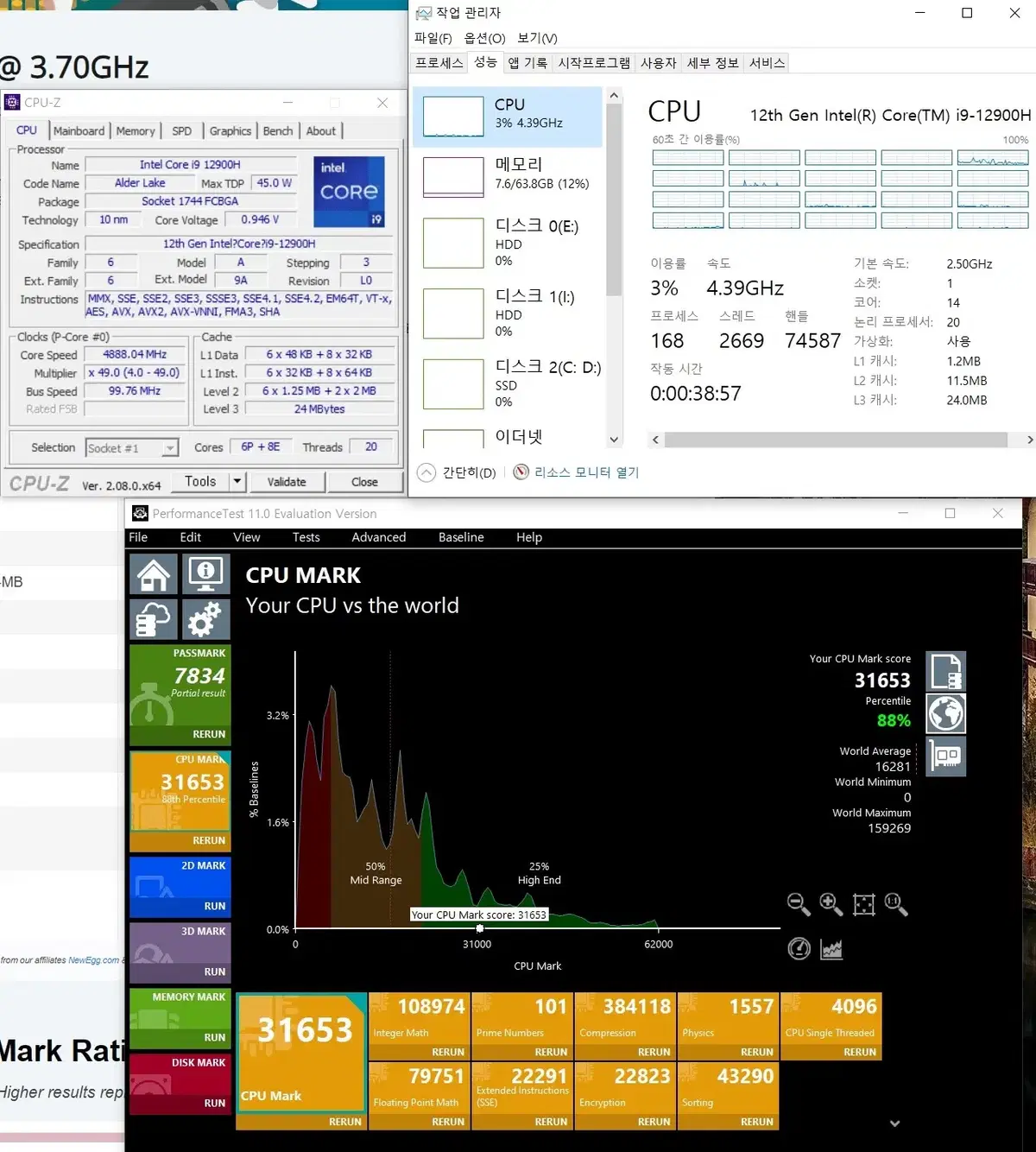Image resolution: width=1036 pixels, height=1152 pixels.
Task: Switch to the 서비스 tab
Action: [767, 63]
